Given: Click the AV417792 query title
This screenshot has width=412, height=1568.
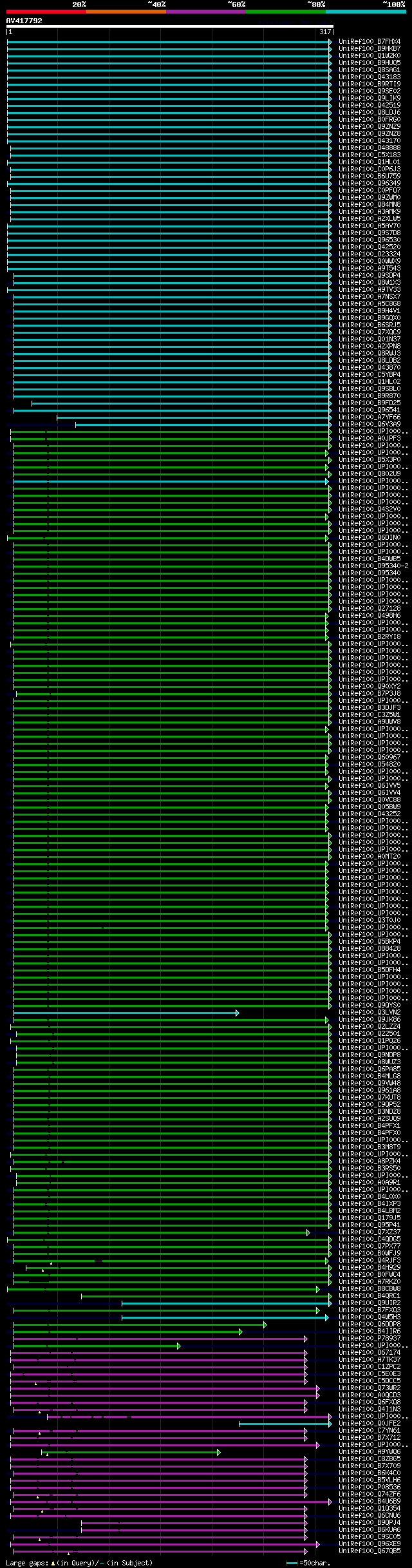Looking at the screenshot, I should click(24, 21).
